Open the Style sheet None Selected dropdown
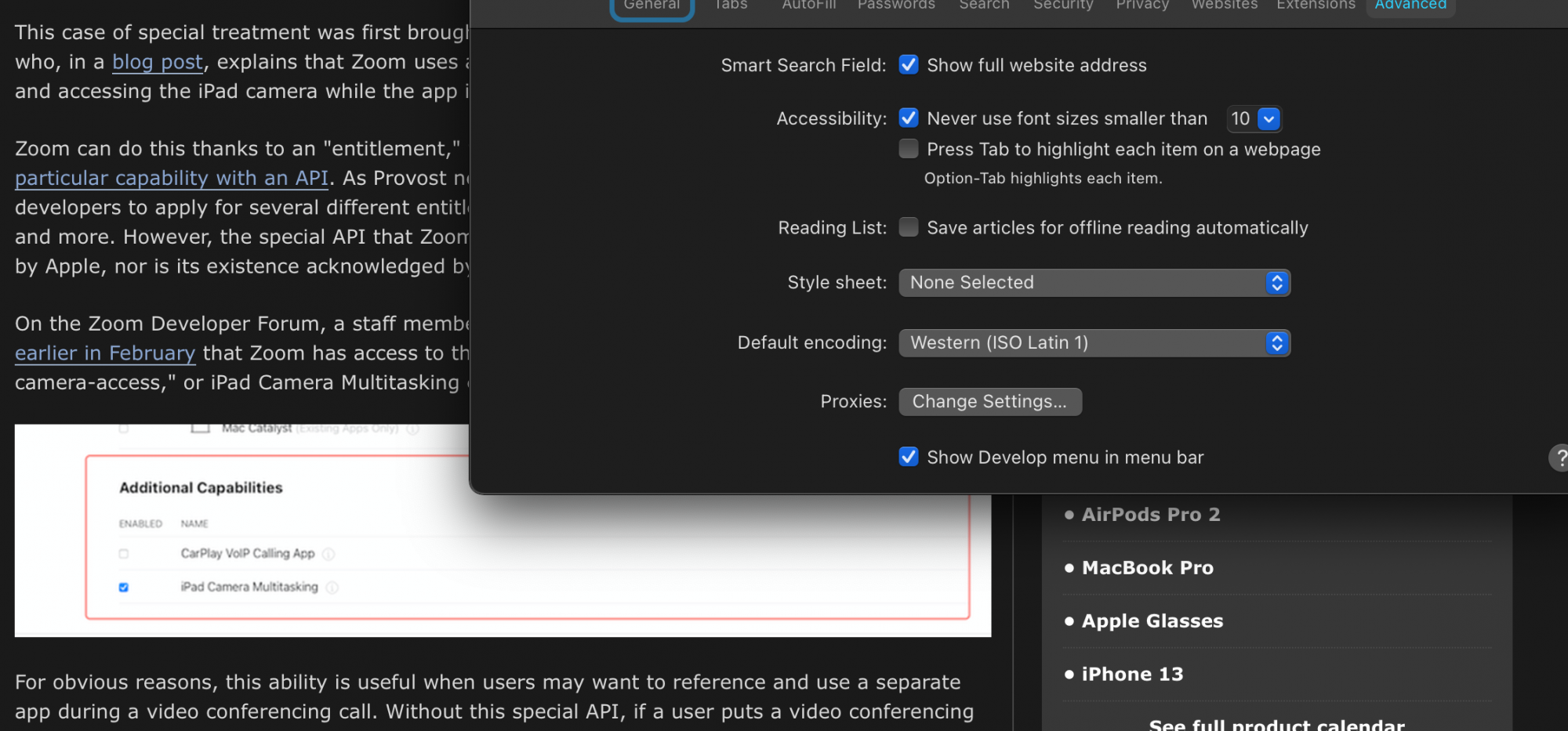This screenshot has width=1568, height=731. tap(1094, 283)
